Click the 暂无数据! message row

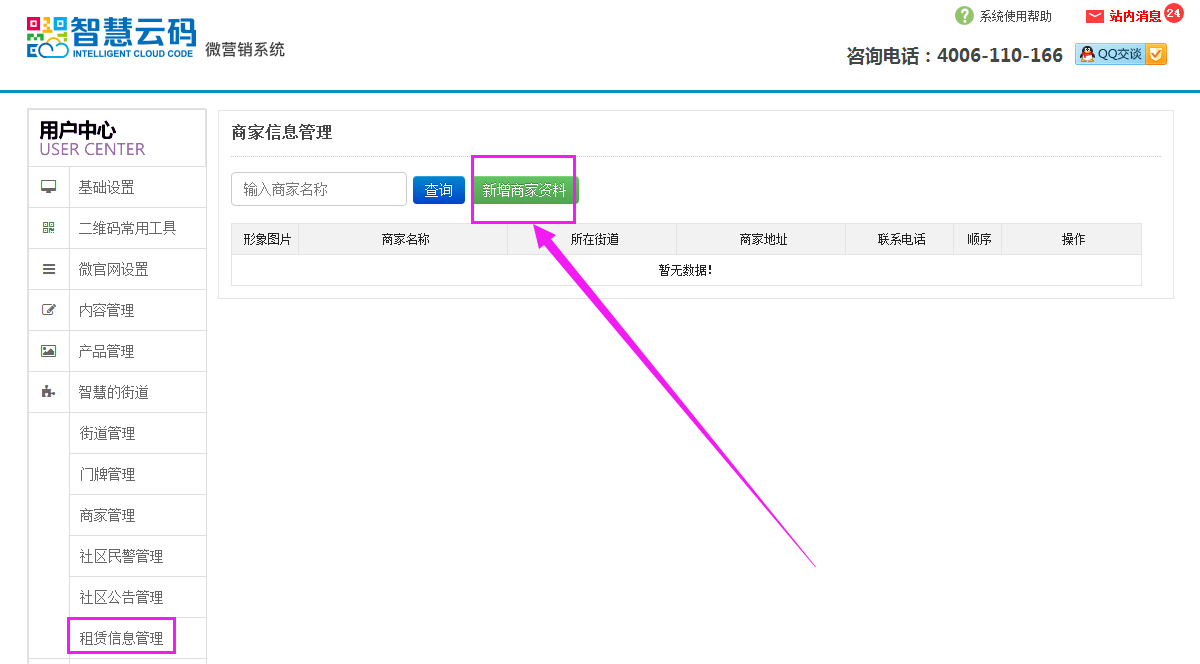[x=686, y=270]
